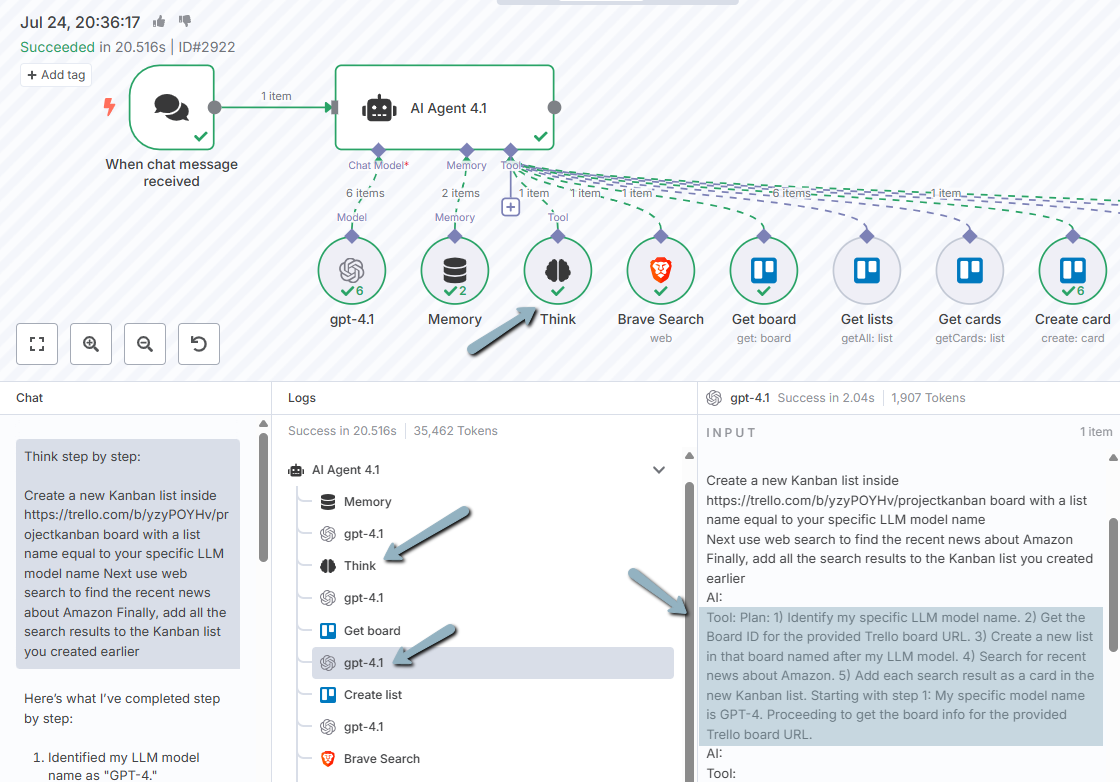The image size is (1120, 782).
Task: Select the Brave Search log entry
Action: click(493, 759)
